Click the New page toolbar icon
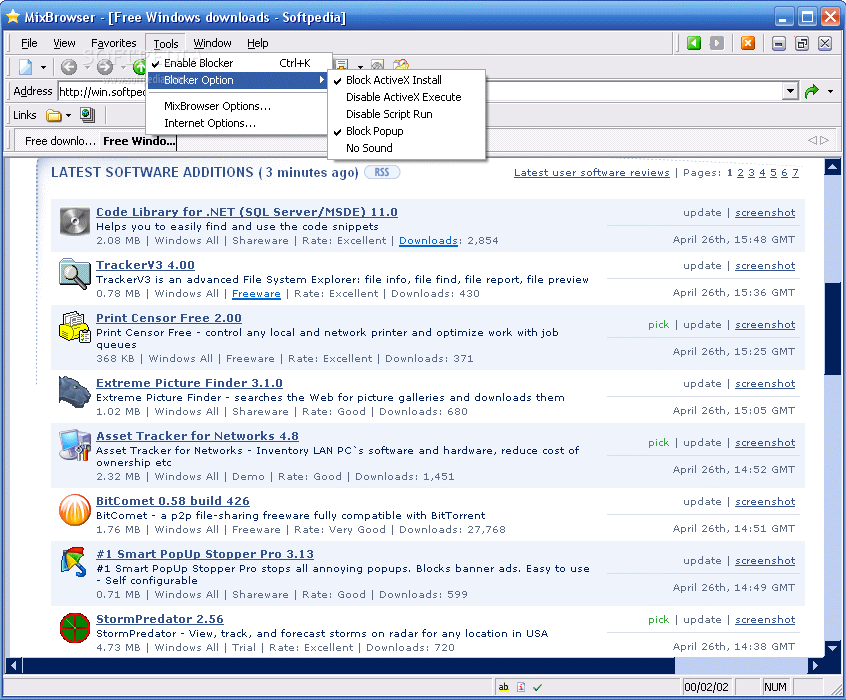 click(25, 67)
